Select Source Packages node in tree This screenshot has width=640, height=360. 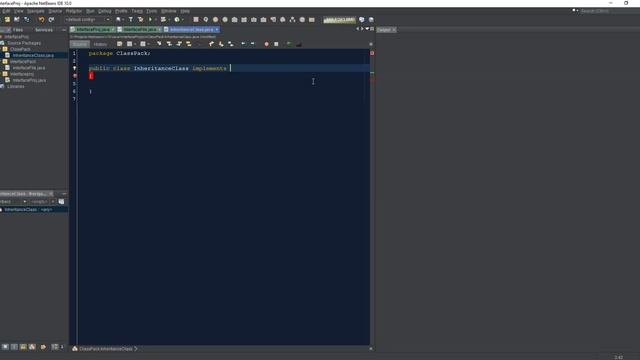[x=24, y=43]
